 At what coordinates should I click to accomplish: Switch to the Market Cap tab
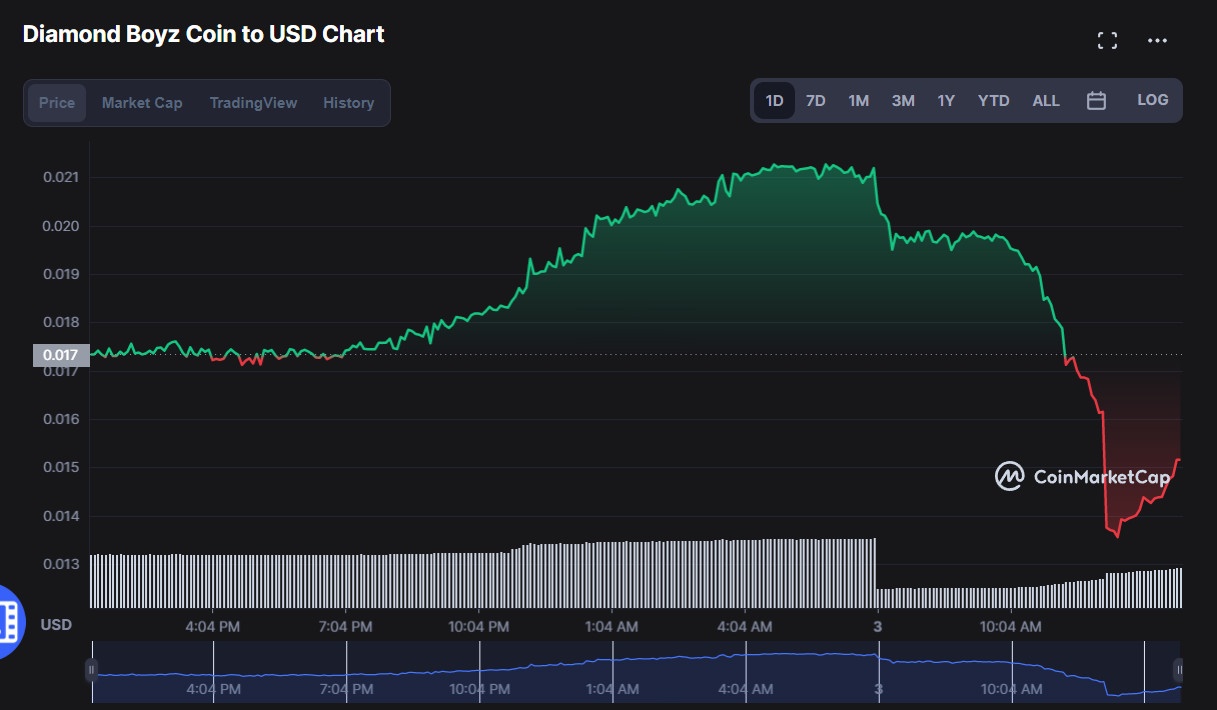pos(142,103)
